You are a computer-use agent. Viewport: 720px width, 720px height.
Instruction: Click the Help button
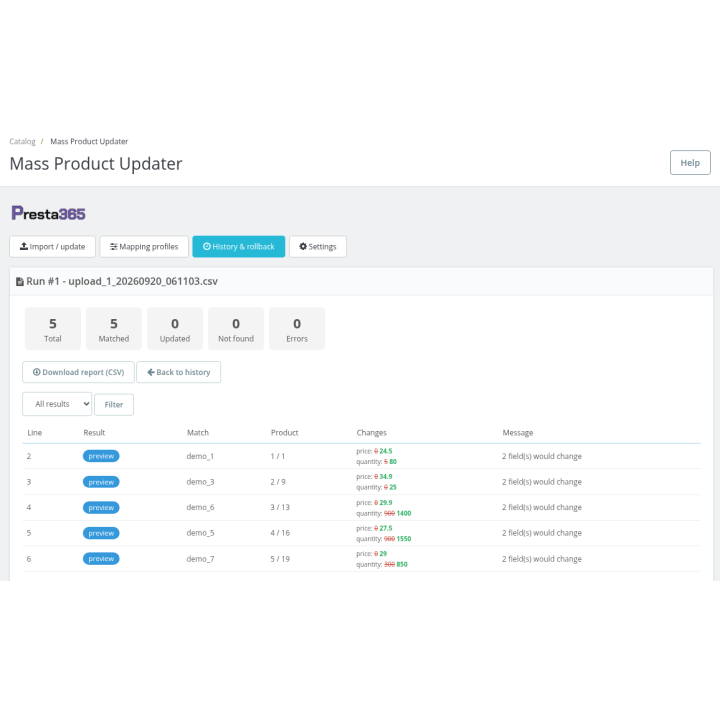(x=690, y=163)
